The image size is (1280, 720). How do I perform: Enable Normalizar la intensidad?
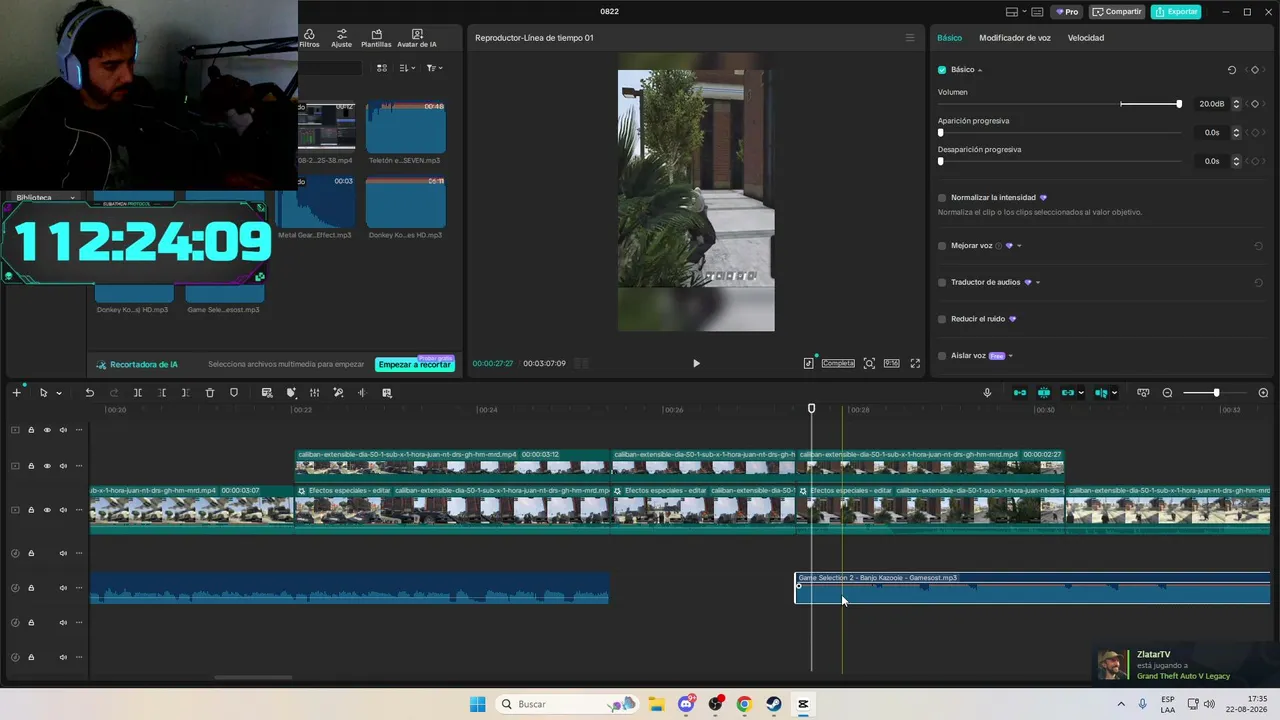[x=942, y=198]
